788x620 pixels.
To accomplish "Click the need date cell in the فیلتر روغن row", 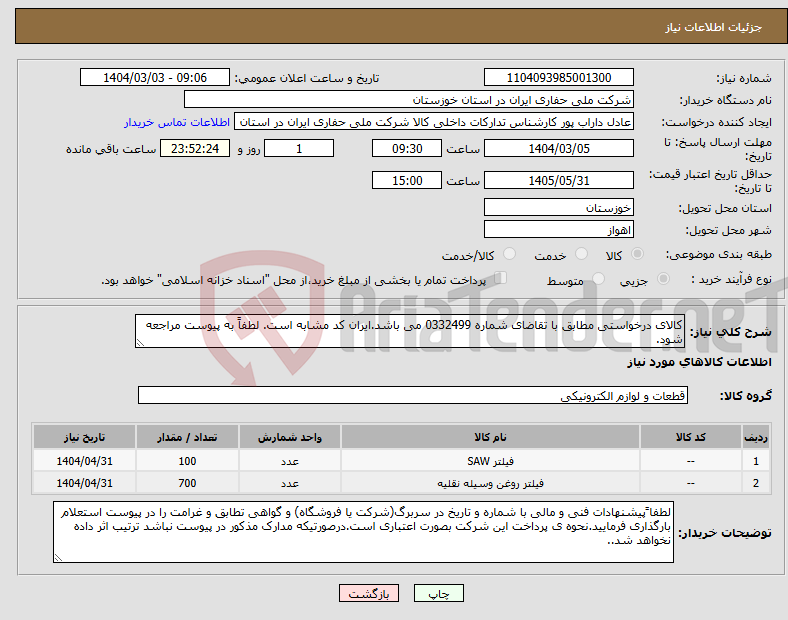I will tap(84, 483).
